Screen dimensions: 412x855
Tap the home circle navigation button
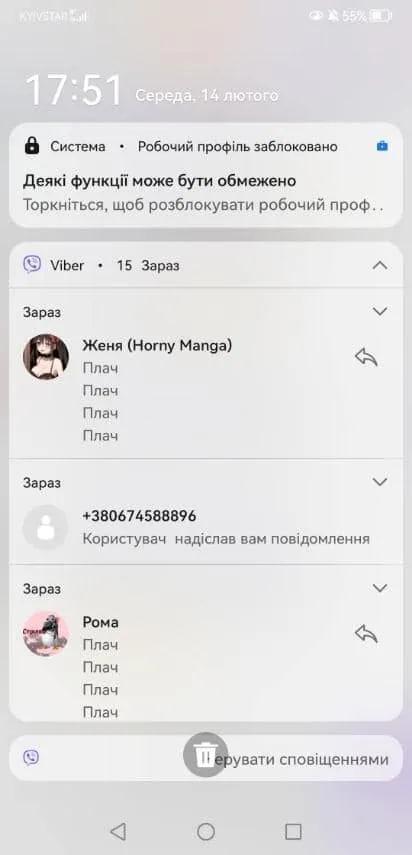coord(205,831)
